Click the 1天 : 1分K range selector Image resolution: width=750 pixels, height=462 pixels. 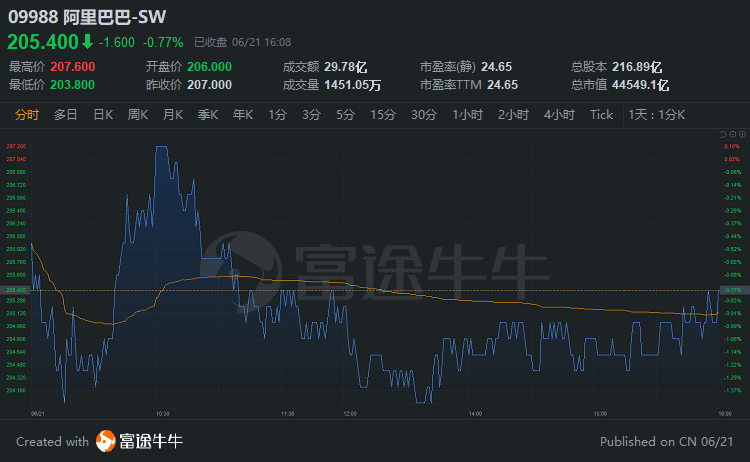[657, 115]
